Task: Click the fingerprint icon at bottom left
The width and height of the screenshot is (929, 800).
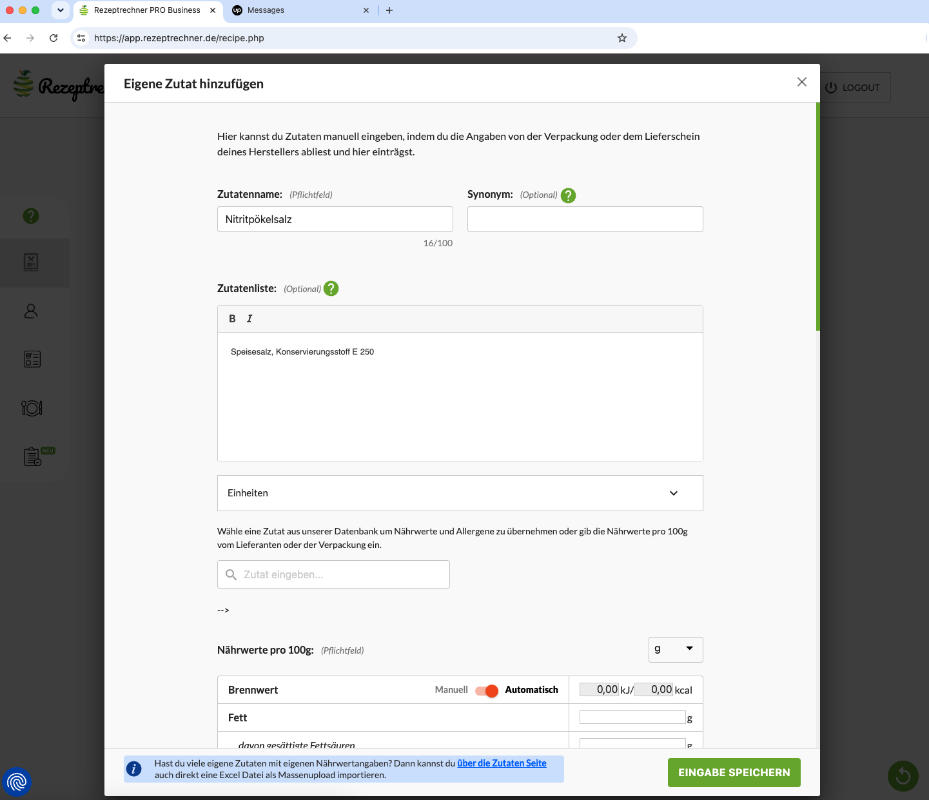Action: (17, 782)
